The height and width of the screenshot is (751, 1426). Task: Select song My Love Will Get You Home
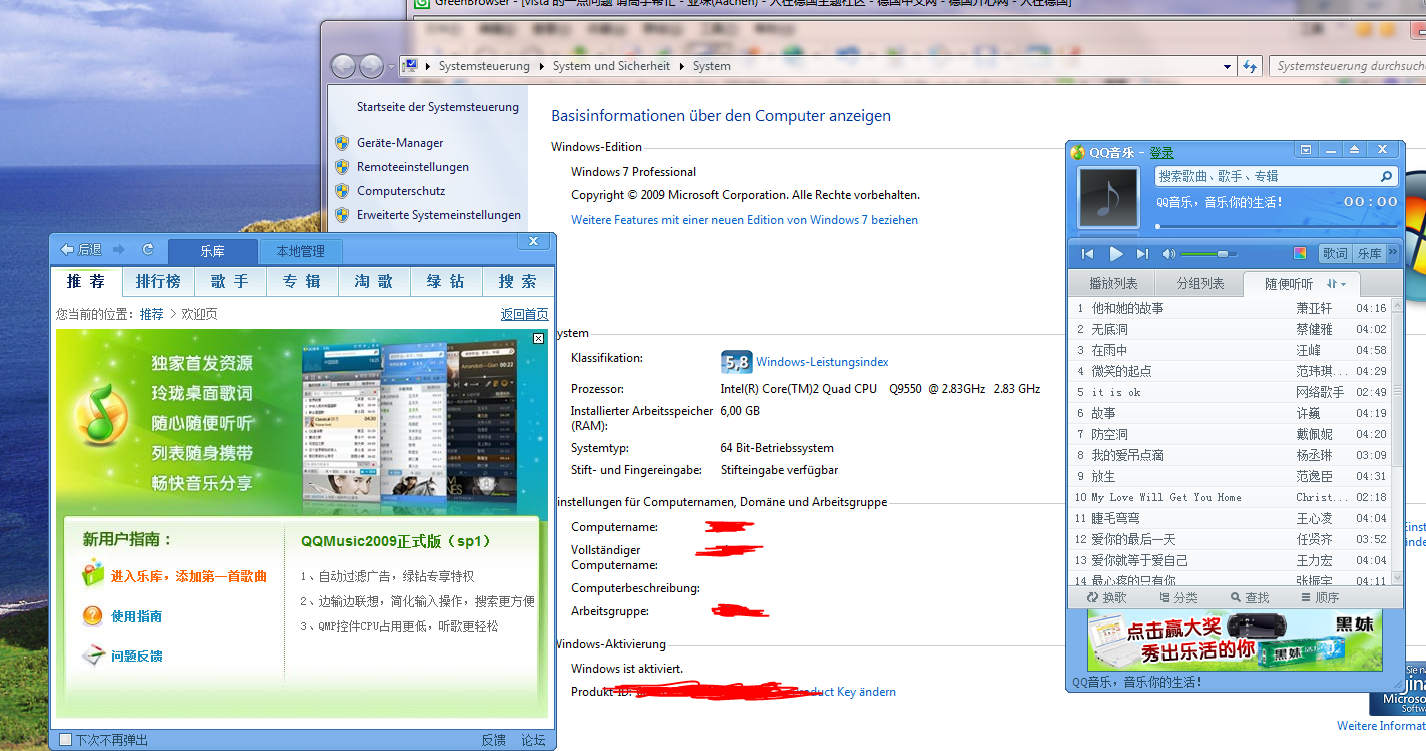1230,497
